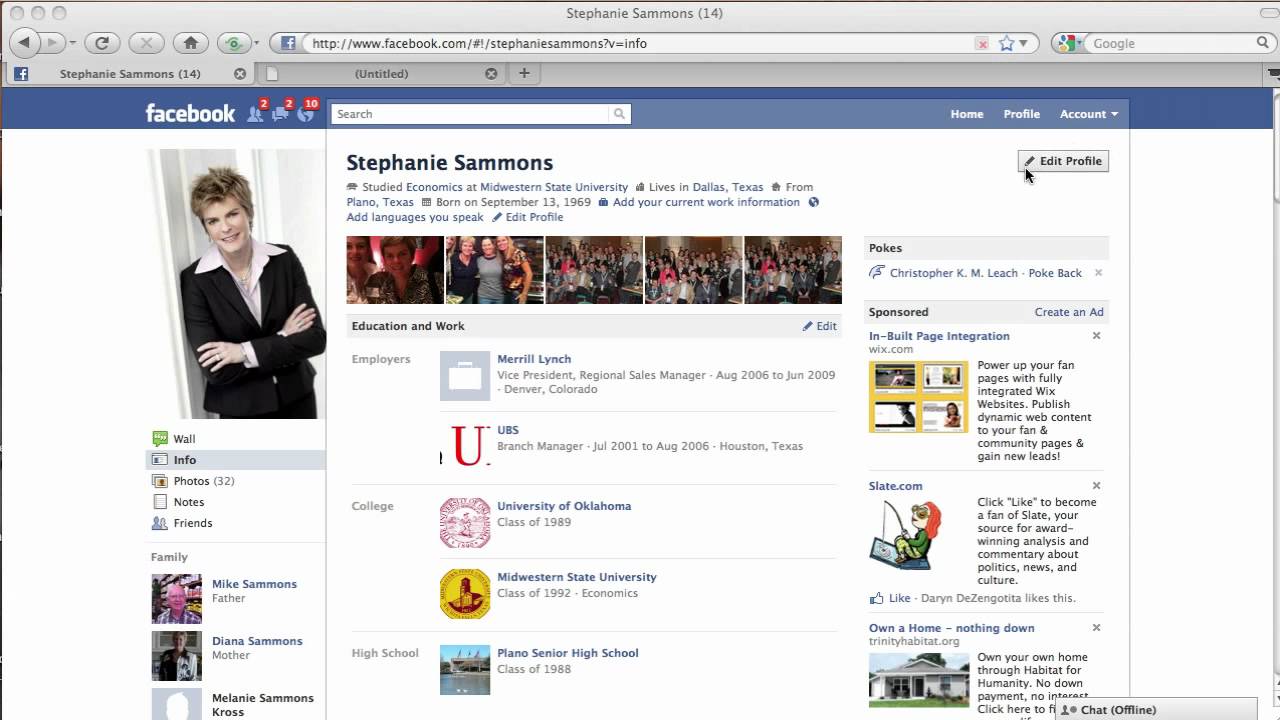This screenshot has height=720, width=1280.
Task: Open the Merrill Lynch employer link
Action: tap(534, 359)
